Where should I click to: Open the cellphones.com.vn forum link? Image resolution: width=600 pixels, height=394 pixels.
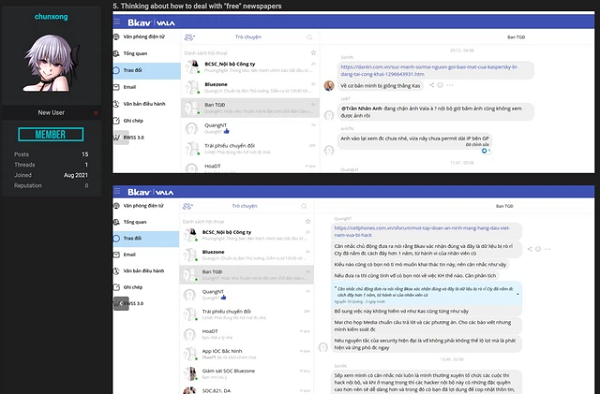[x=422, y=231]
